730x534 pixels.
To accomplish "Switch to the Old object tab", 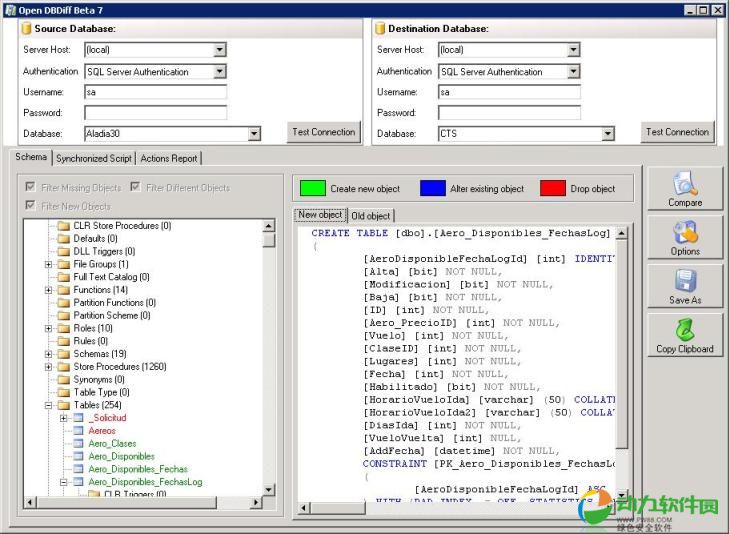I will pyautogui.click(x=371, y=215).
